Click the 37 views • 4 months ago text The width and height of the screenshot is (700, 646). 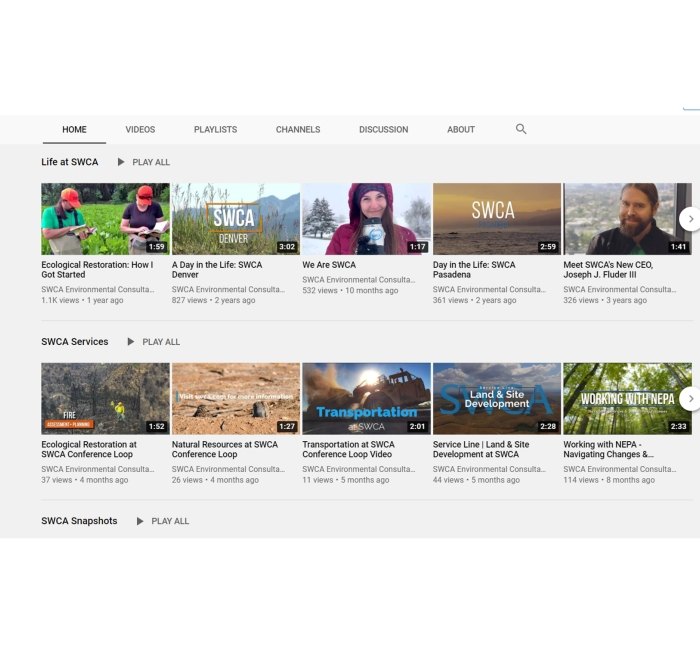85,479
